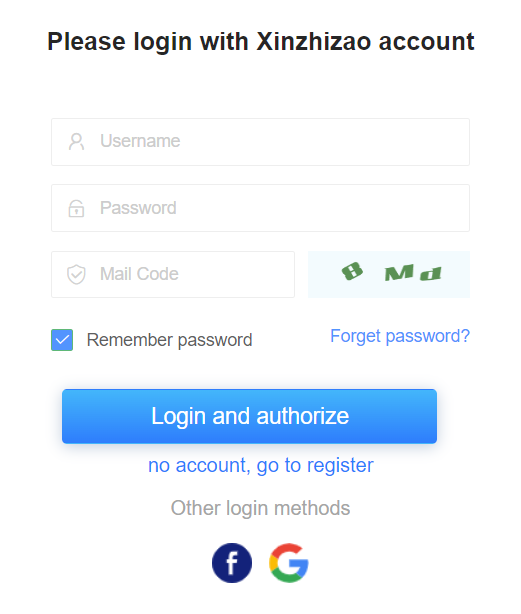
Task: Click the padlock icon beside Password
Action: tap(76, 208)
